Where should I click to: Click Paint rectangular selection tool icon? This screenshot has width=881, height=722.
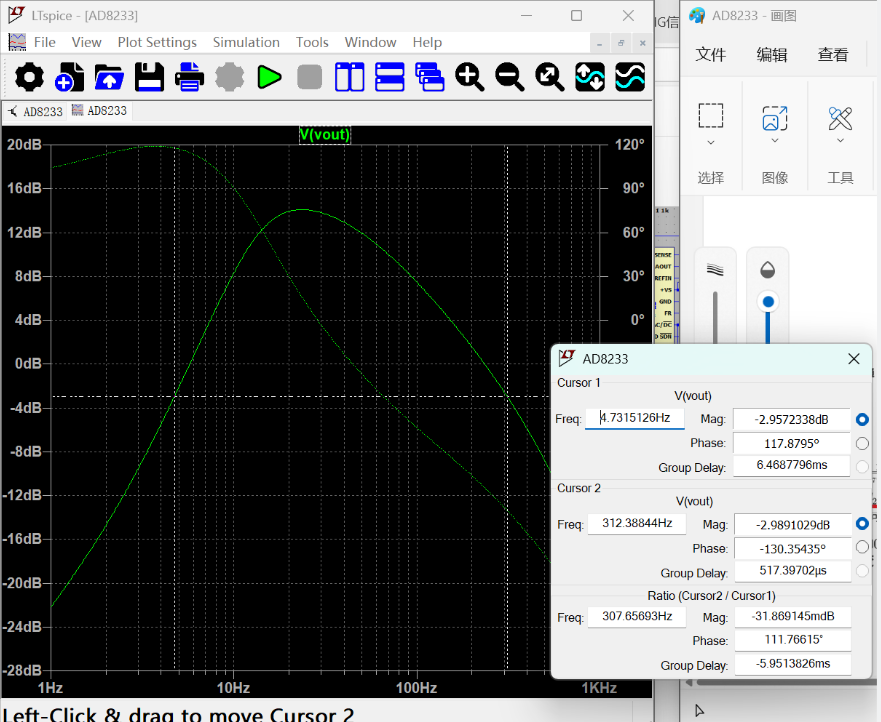pos(711,116)
